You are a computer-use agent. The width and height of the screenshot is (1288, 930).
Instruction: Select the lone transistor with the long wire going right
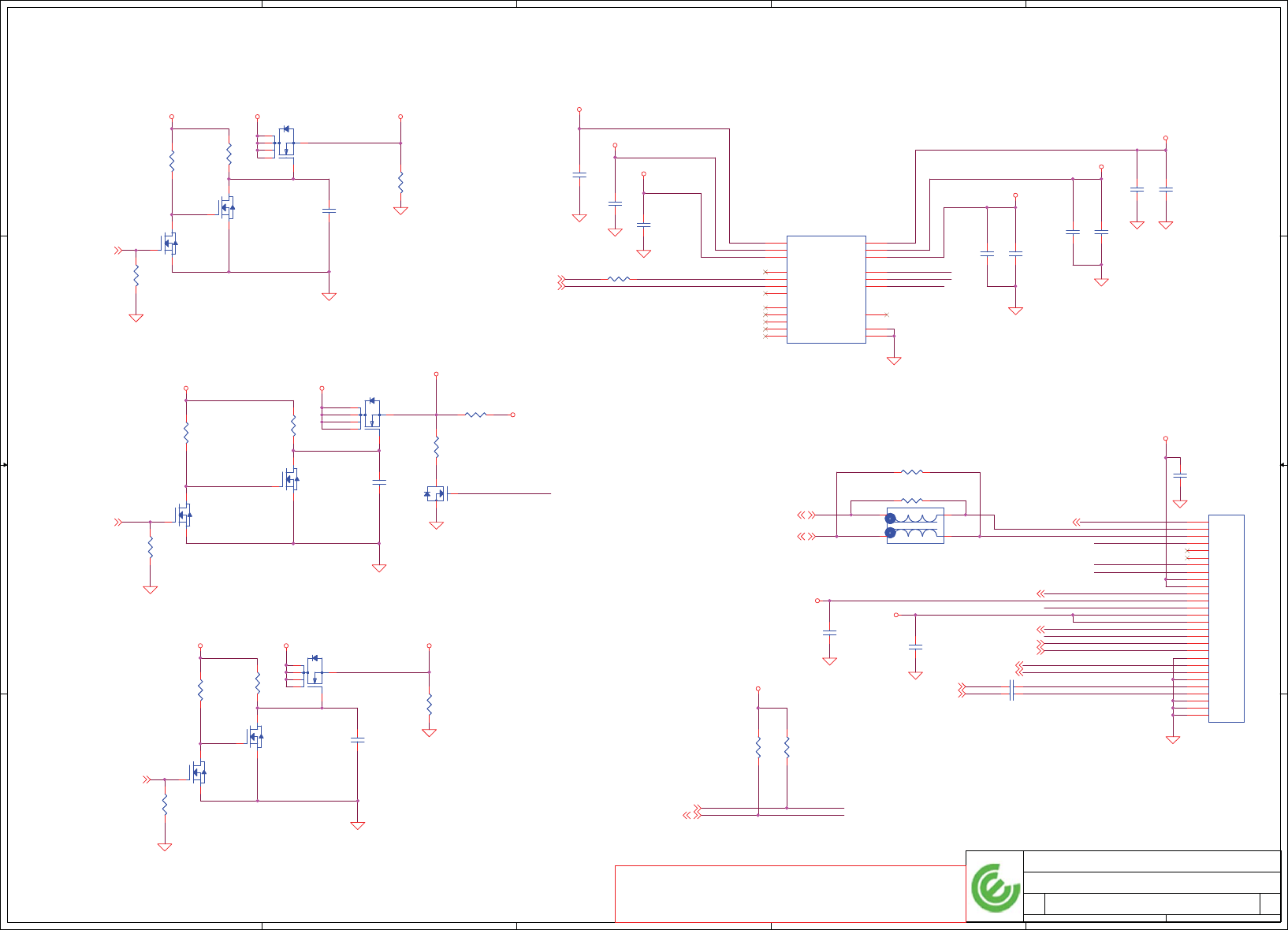436,494
